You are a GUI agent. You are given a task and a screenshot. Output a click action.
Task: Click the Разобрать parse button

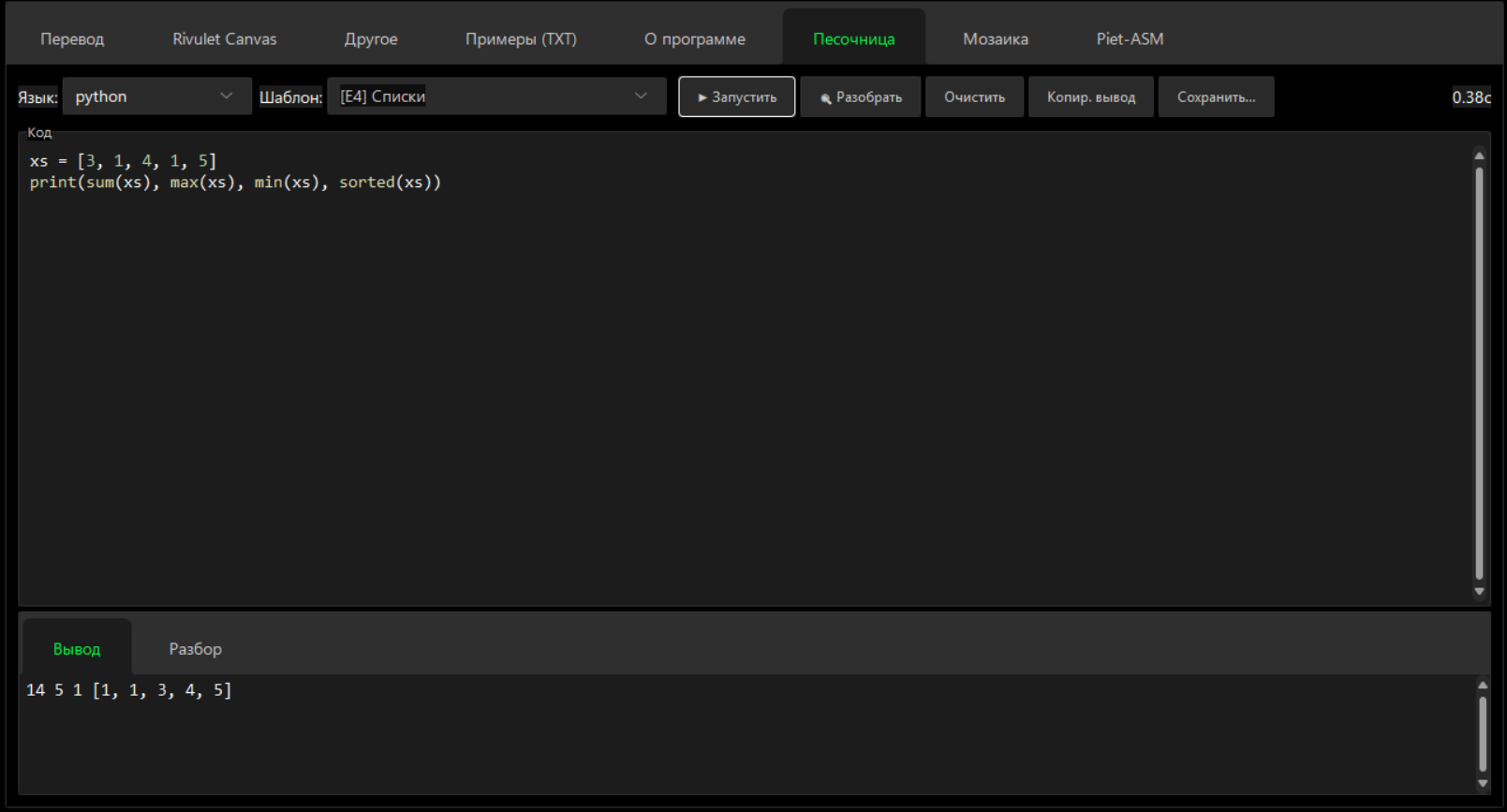pyautogui.click(x=861, y=96)
